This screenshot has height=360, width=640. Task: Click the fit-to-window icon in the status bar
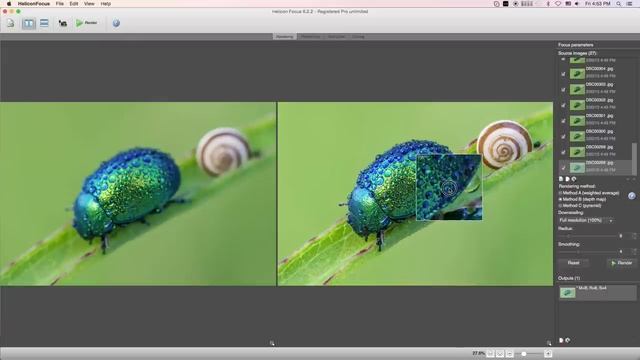pyautogui.click(x=500, y=353)
